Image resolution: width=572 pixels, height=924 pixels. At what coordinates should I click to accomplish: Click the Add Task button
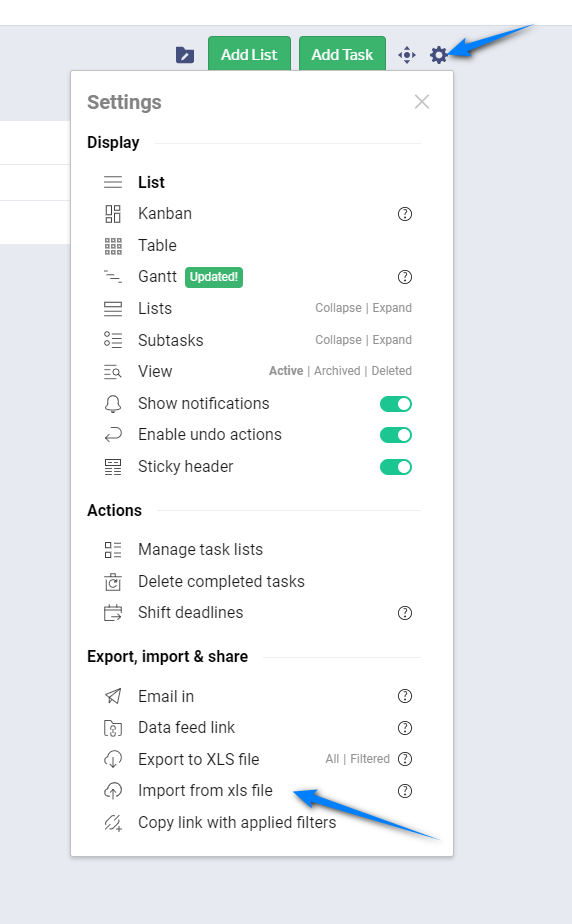342,54
